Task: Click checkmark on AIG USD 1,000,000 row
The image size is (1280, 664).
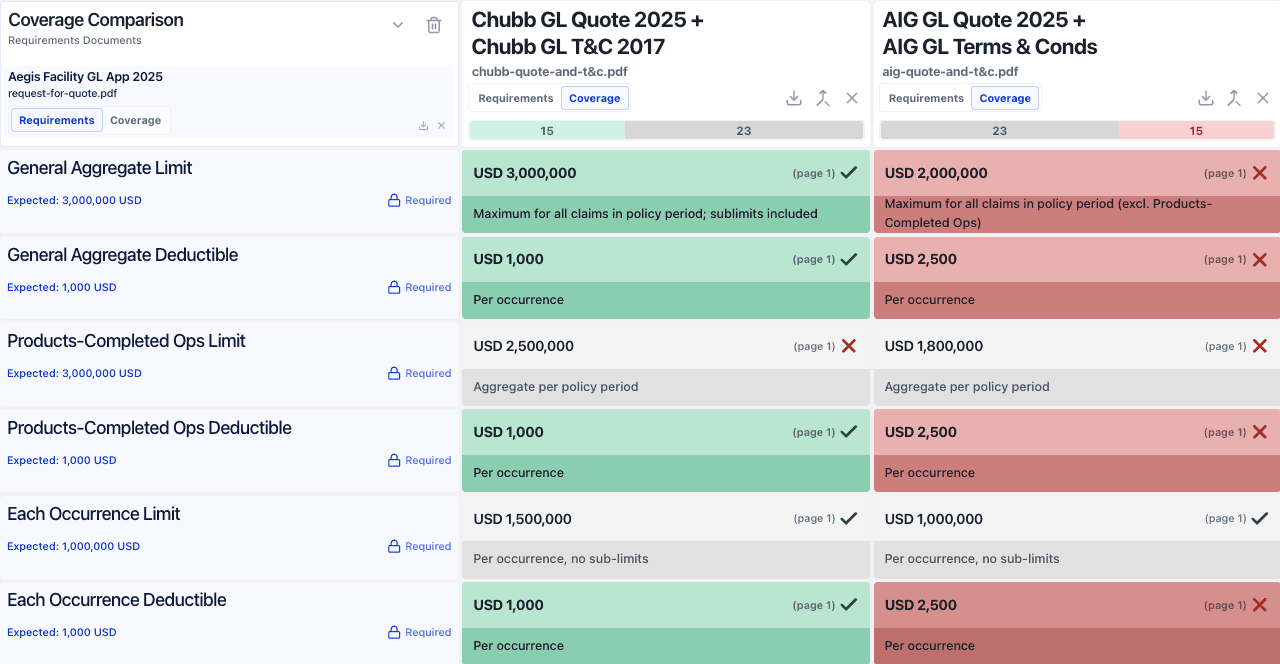Action: (1260, 518)
